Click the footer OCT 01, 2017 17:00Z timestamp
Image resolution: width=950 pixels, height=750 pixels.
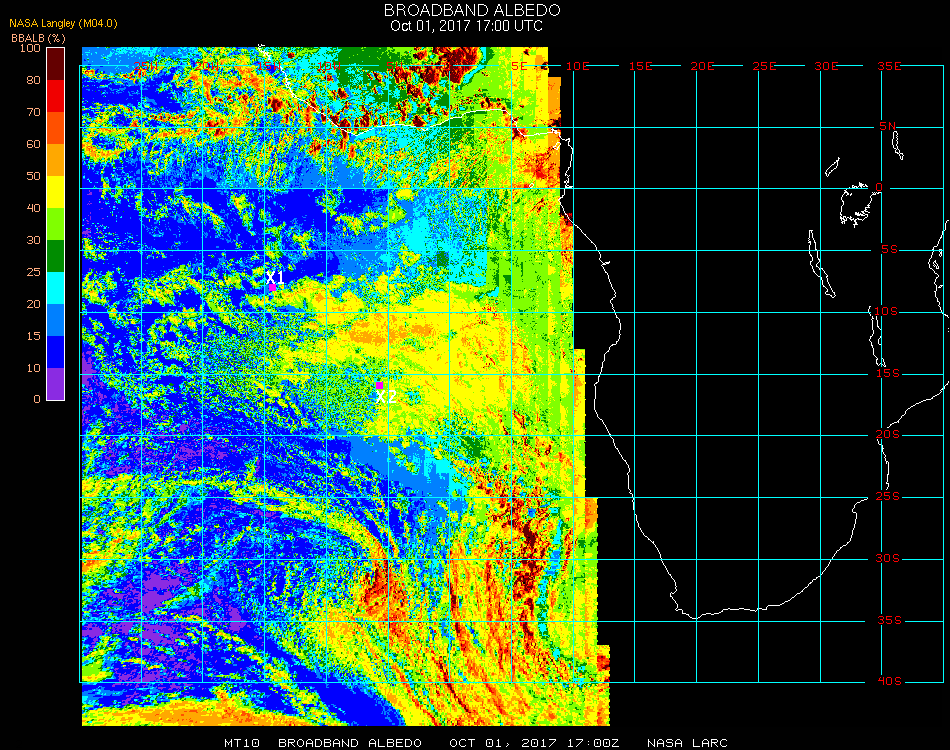tap(534, 743)
